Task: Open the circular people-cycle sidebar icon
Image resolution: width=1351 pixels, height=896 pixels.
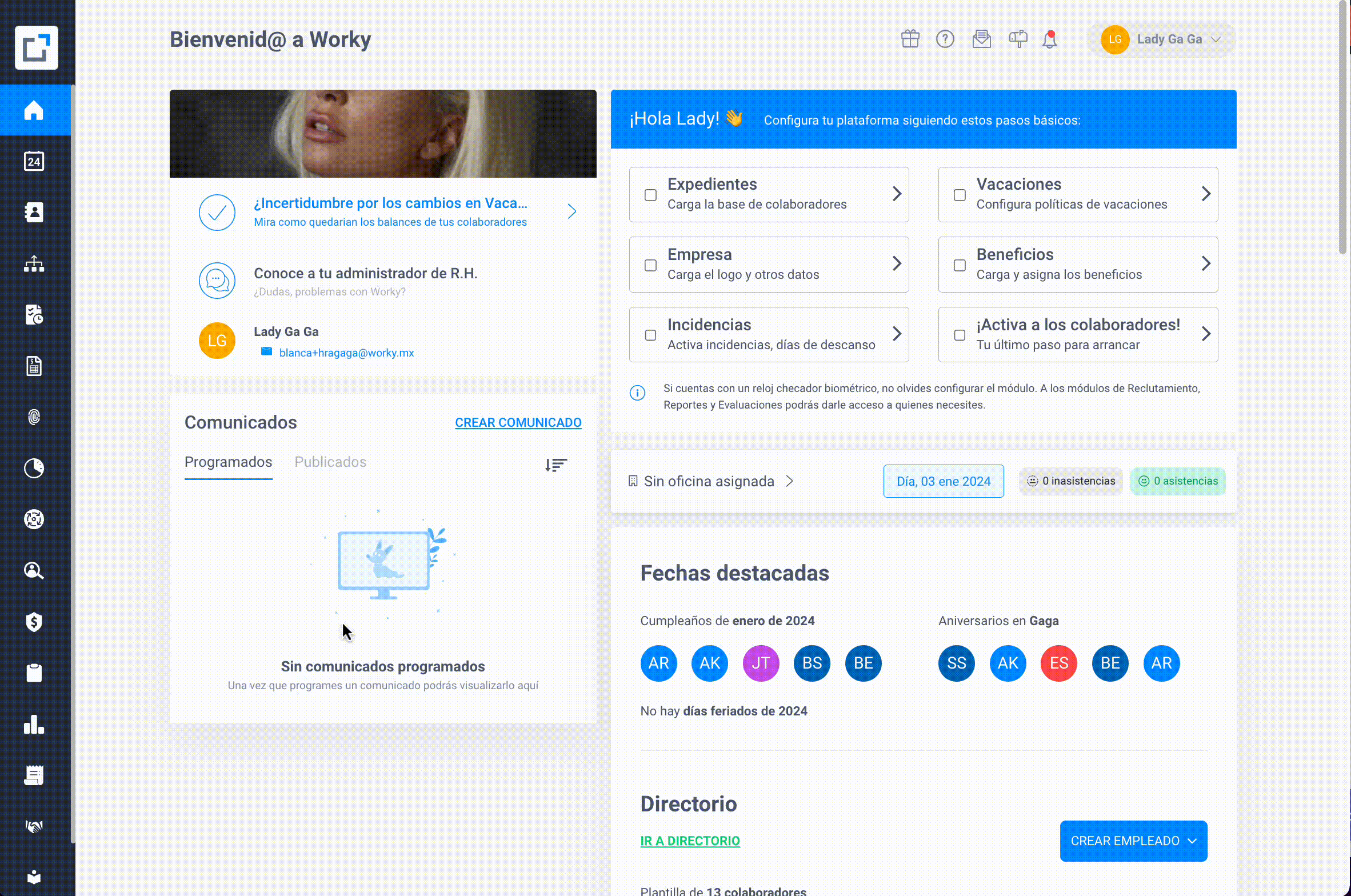Action: pyautogui.click(x=34, y=519)
